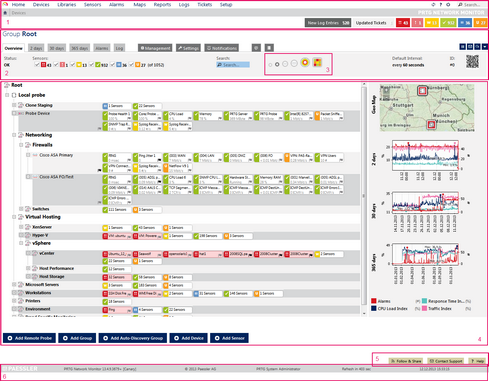Toggle the blue paused sensors checkbox (36)
Screen dimensions: 489x382
pyautogui.click(x=113, y=65)
